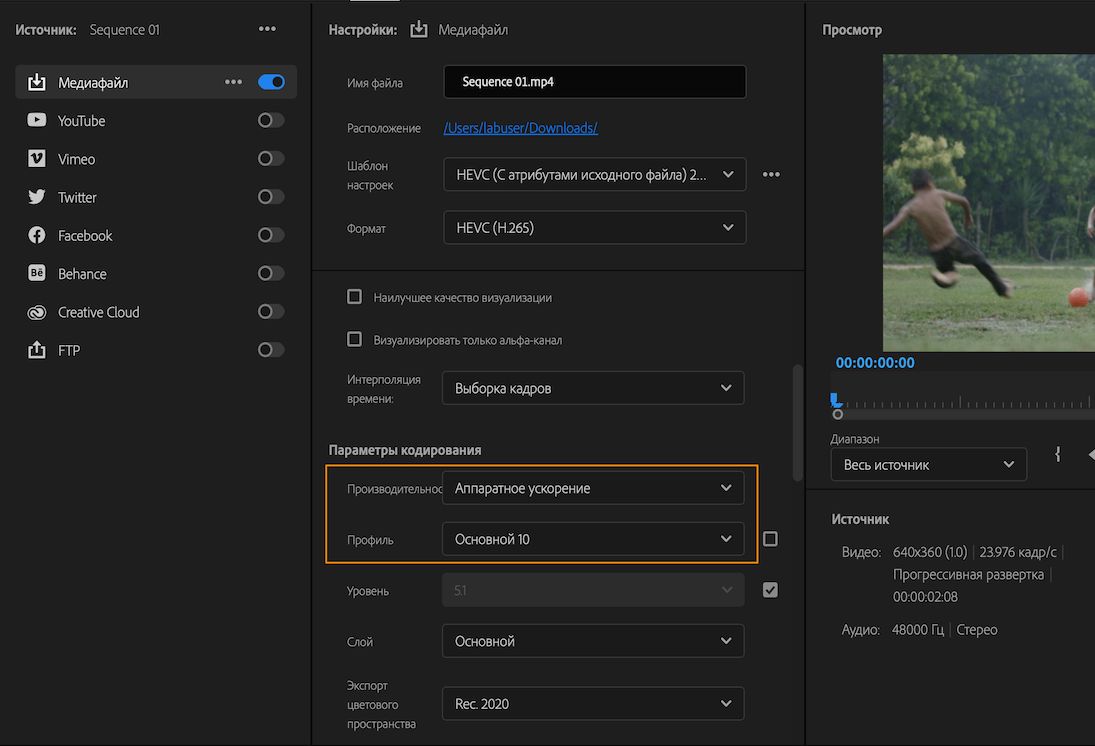Select the Медиафайл destination item
Screen dimensions: 1095x746
93,83
